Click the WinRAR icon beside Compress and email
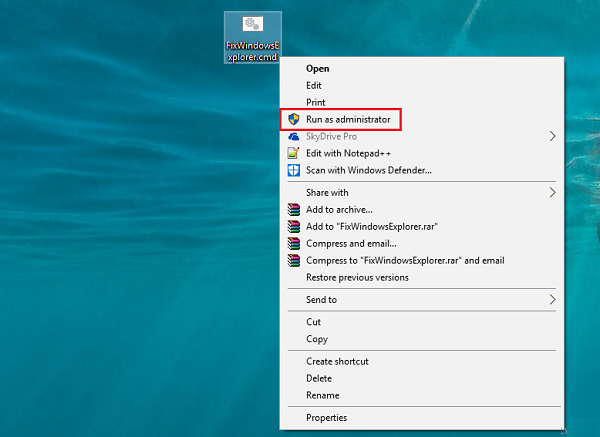The width and height of the screenshot is (600, 437). tap(293, 243)
